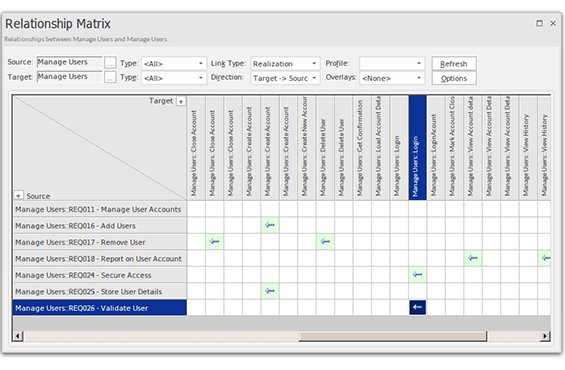
Task: Select the relationship arrow for REQ016 Add Users
Action: pyautogui.click(x=270, y=225)
